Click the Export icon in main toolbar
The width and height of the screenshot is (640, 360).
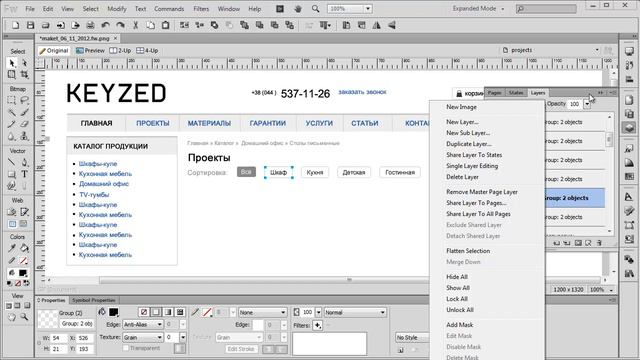pyautogui.click(x=76, y=25)
